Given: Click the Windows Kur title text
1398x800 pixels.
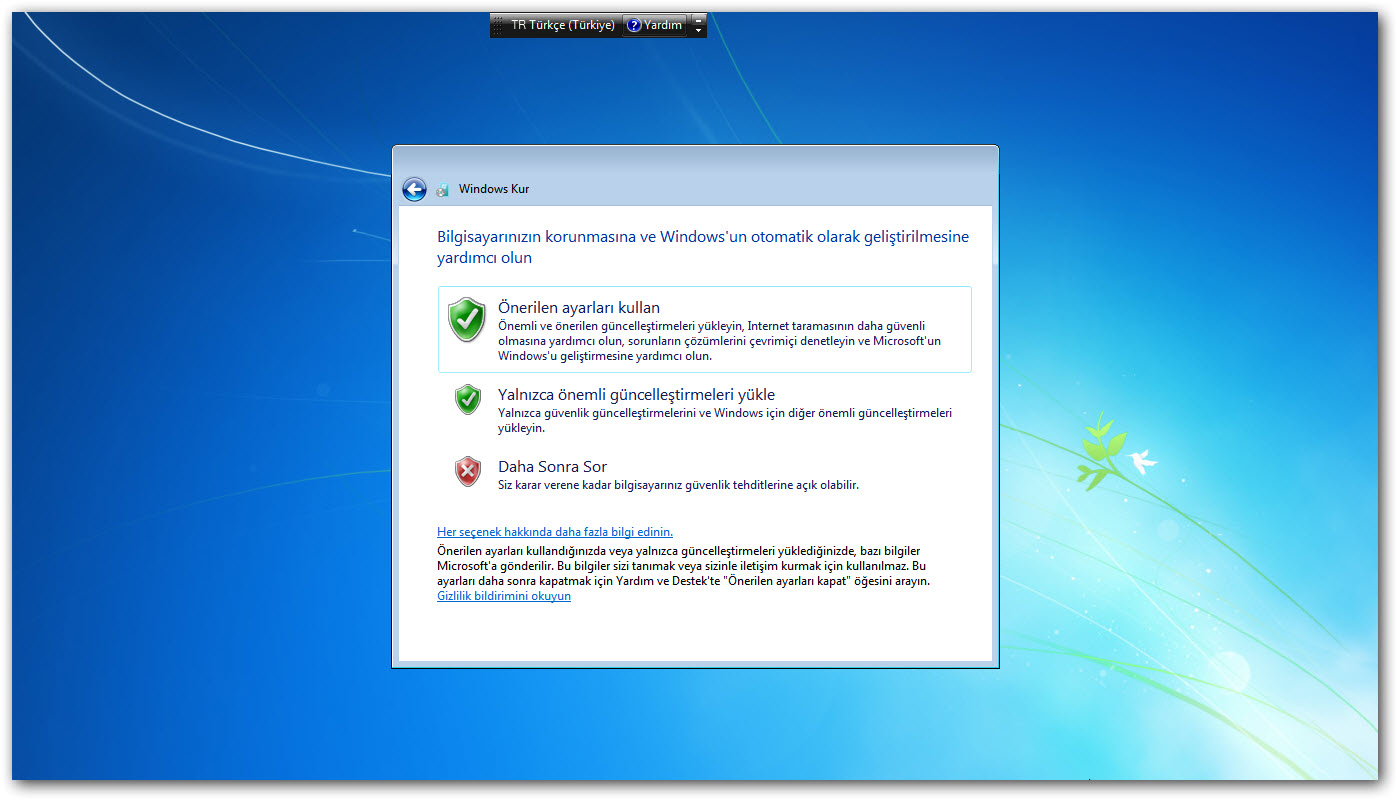Looking at the screenshot, I should tap(494, 189).
